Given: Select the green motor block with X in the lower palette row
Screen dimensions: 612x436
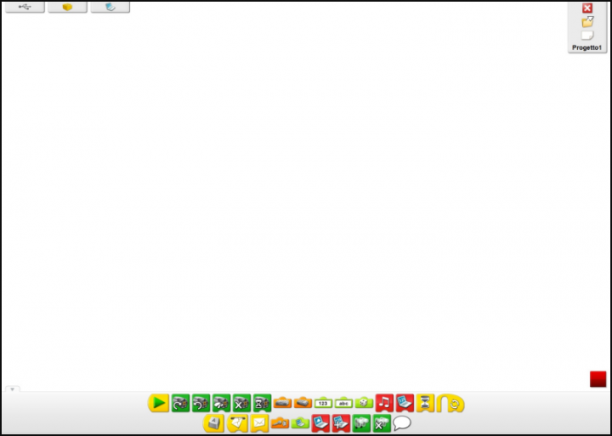Looking at the screenshot, I should [382, 424].
